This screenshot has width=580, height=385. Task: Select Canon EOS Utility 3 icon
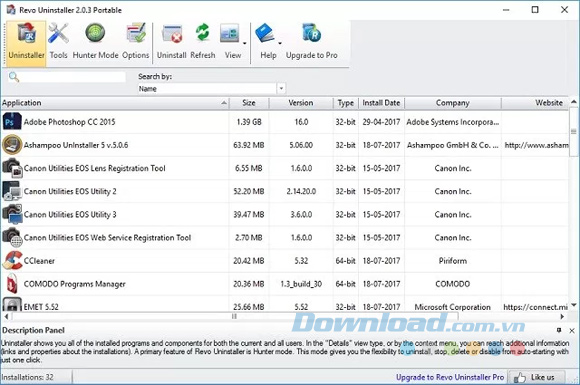pos(12,214)
